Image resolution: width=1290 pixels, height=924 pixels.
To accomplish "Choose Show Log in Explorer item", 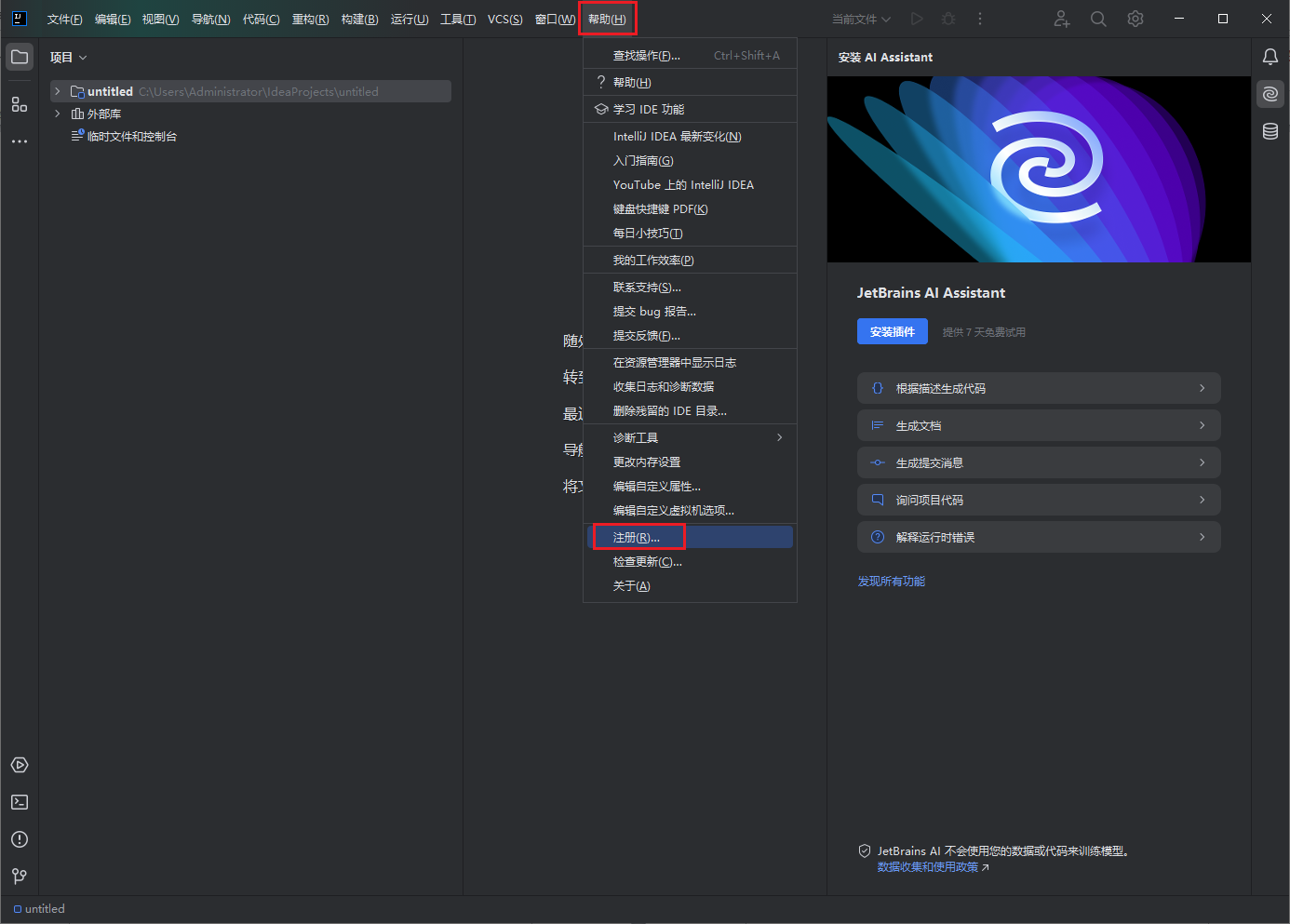I will (690, 363).
